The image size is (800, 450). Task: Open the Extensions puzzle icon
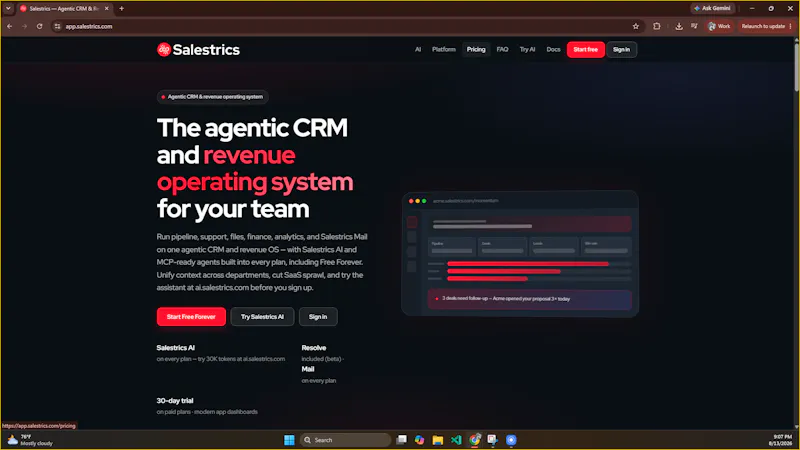tap(657, 26)
